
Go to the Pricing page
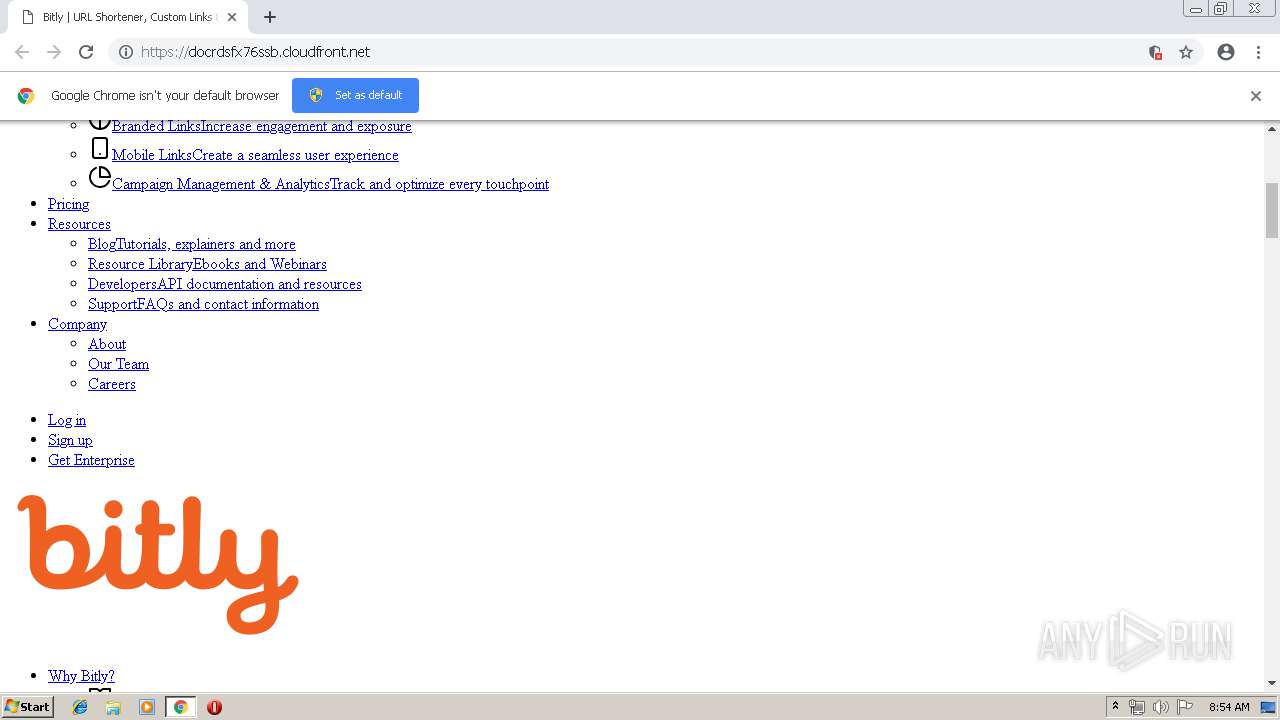68,204
